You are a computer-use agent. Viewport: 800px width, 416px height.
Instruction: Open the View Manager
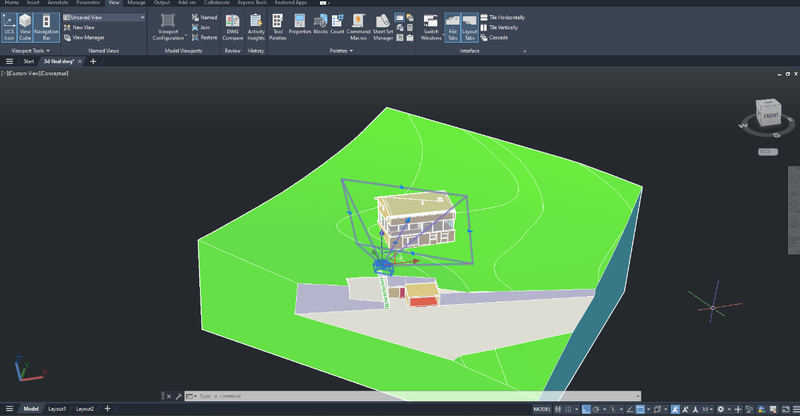(x=86, y=37)
